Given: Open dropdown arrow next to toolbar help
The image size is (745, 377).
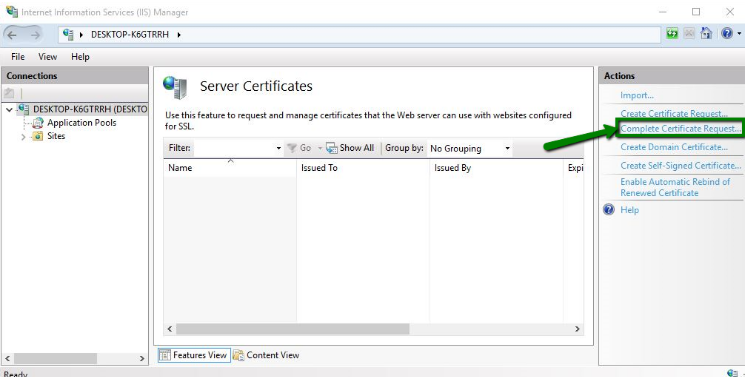Looking at the screenshot, I should tap(739, 34).
